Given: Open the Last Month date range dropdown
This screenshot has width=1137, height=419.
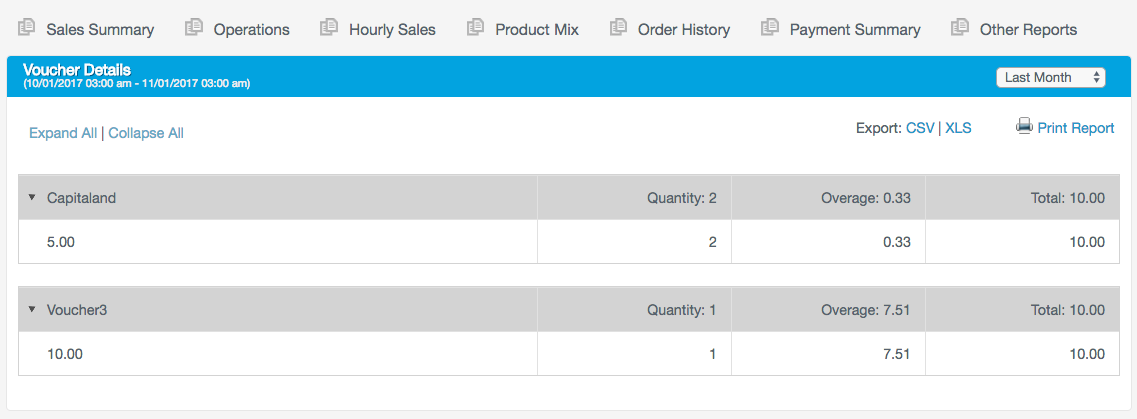Looking at the screenshot, I should coord(1051,78).
